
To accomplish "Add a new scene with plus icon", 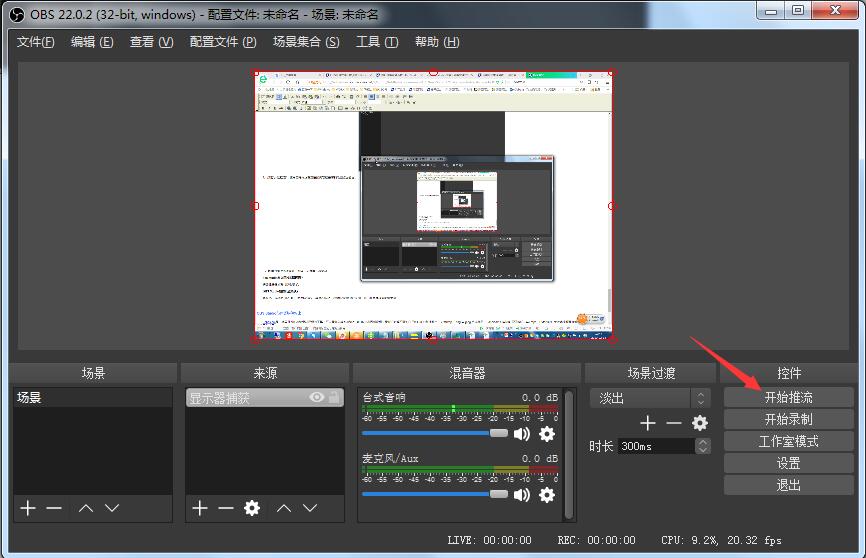I will [x=27, y=508].
